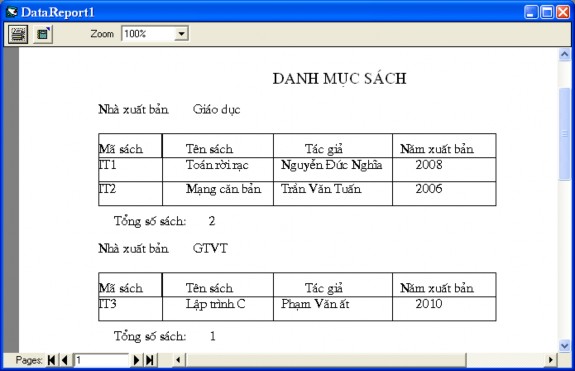Click the horizontal scrollbar left arrow
Image resolution: width=575 pixels, height=371 pixels.
[x=178, y=360]
